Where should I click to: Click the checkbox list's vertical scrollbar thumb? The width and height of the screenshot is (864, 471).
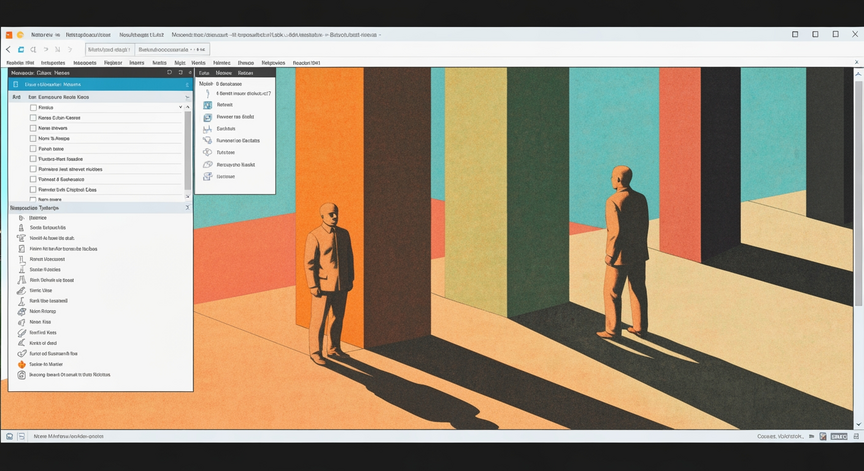pos(187,150)
